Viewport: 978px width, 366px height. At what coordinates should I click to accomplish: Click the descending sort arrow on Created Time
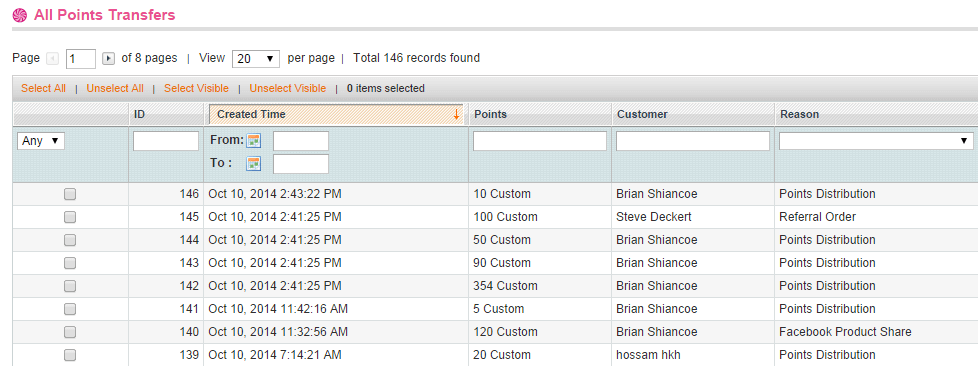(456, 114)
